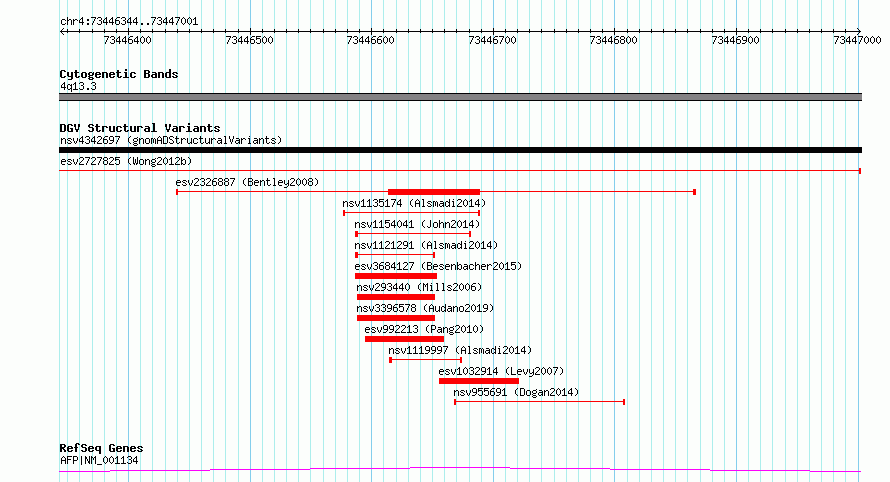The image size is (890, 482).
Task: Open variant nsv1119997 (Alsmadi2014) label
Action: click(460, 350)
